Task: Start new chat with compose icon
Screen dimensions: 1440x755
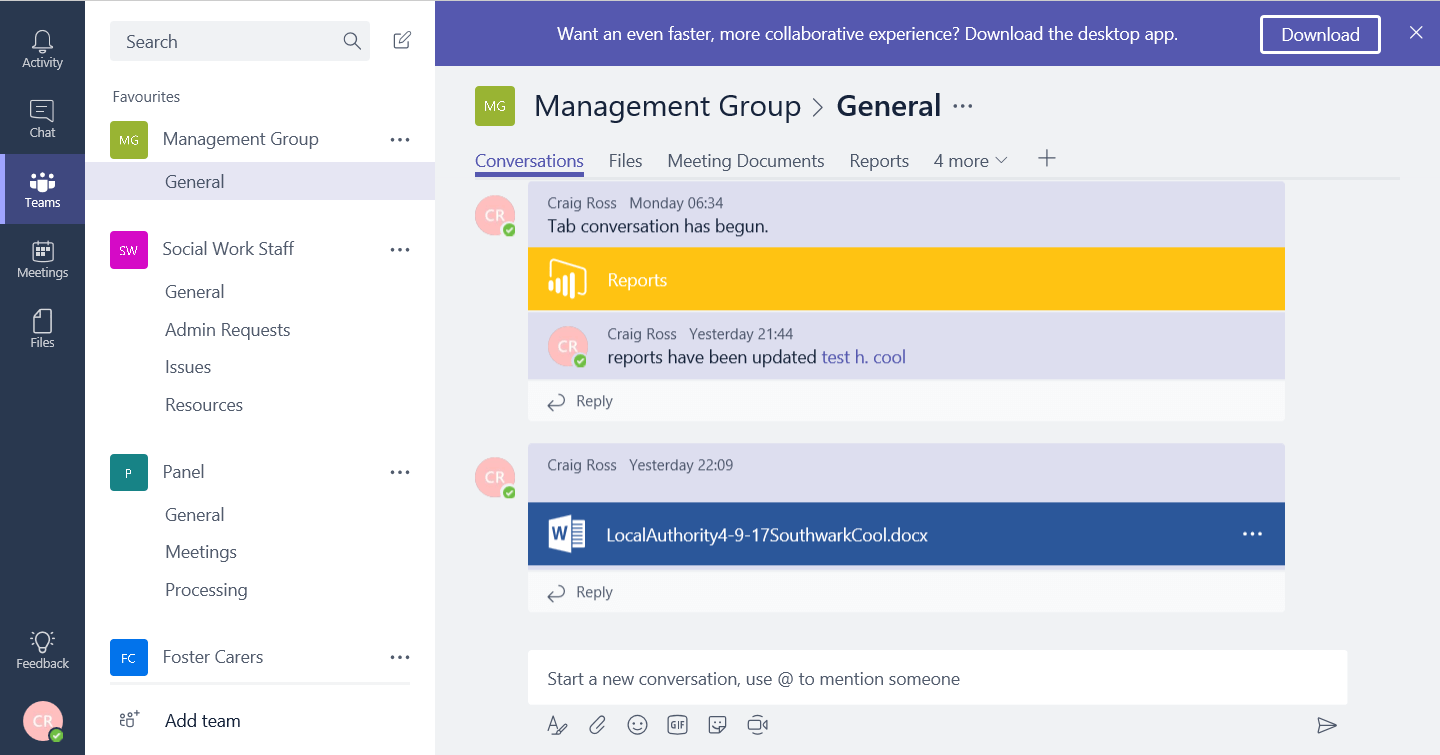Action: tap(402, 41)
